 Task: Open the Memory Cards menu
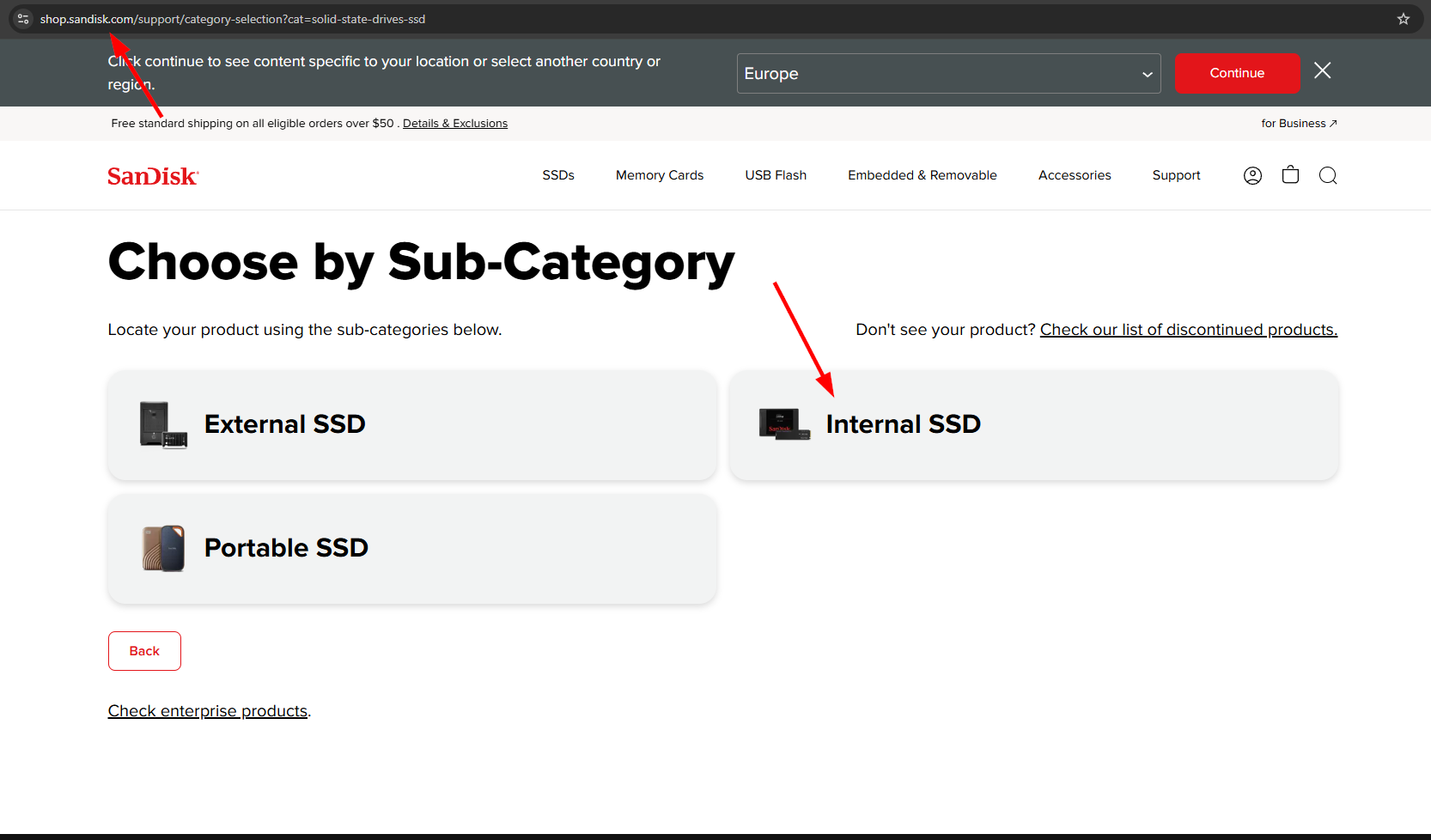660,175
